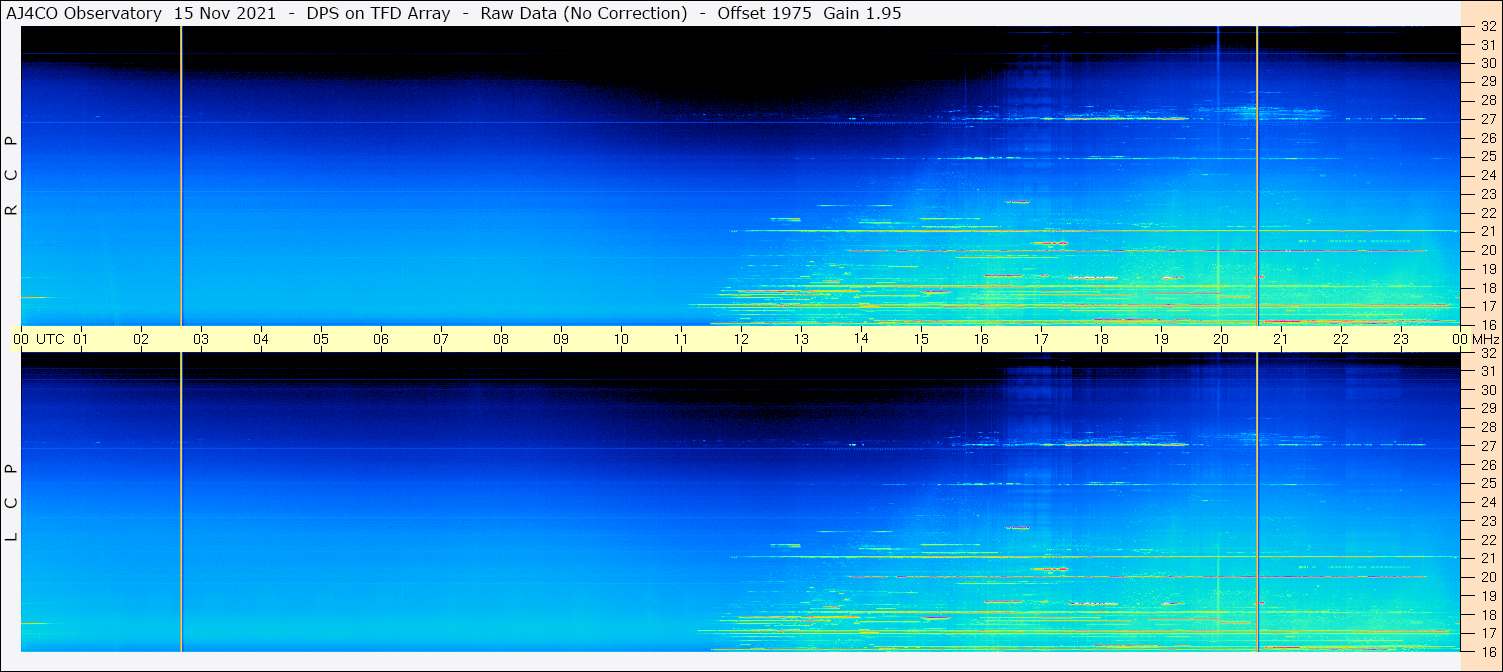Select hour '17' on the time axis
The image size is (1503, 672).
tap(1041, 339)
